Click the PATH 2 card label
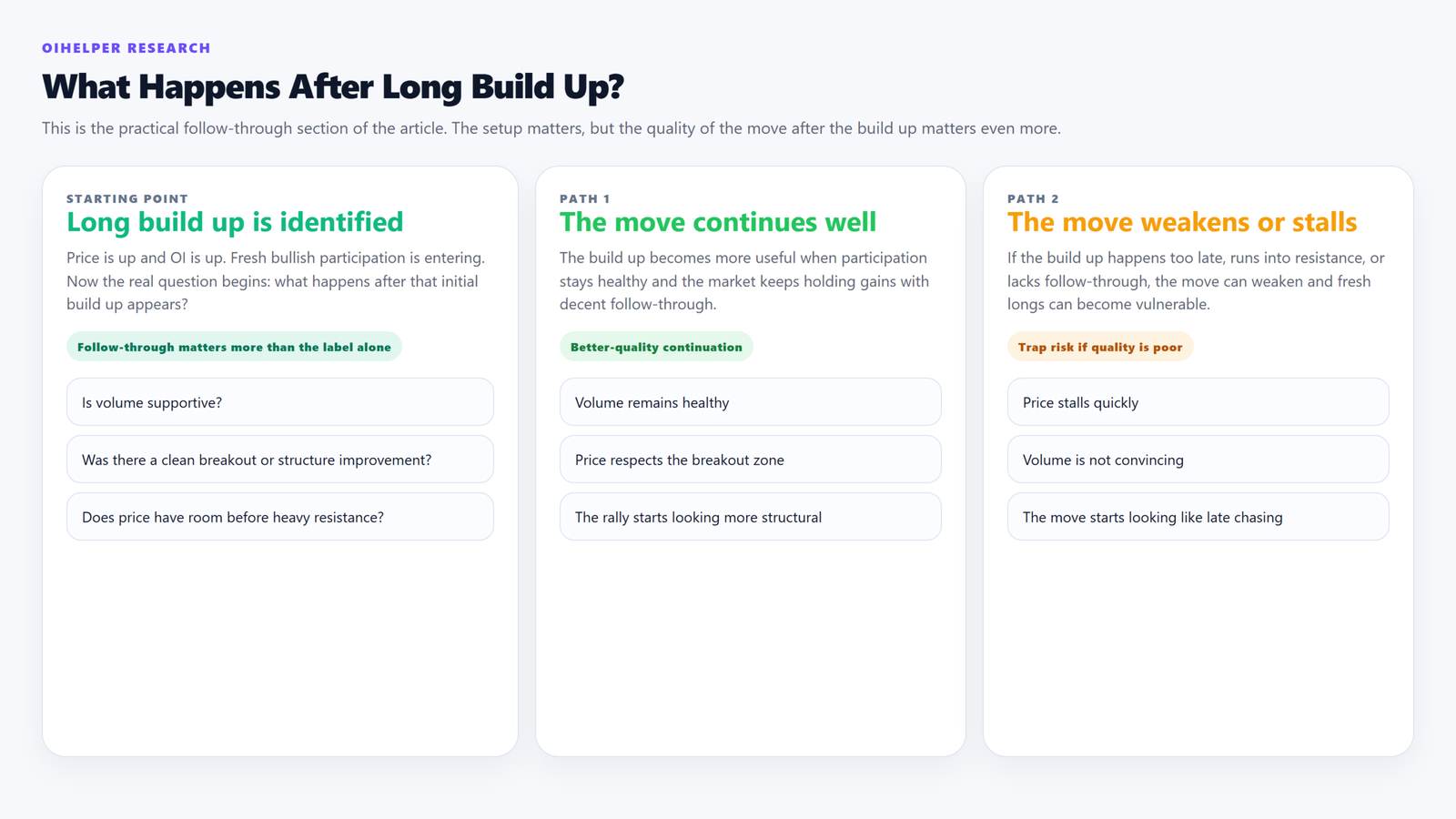This screenshot has height=819, width=1456. click(x=1033, y=198)
